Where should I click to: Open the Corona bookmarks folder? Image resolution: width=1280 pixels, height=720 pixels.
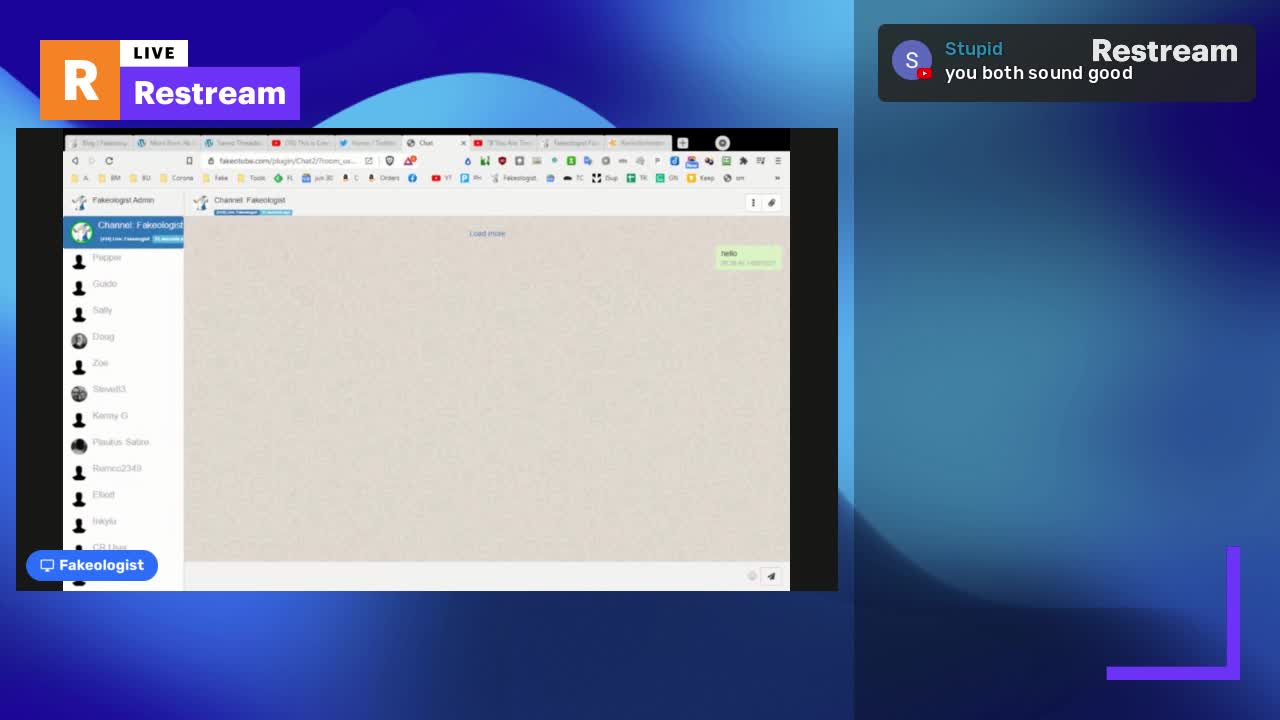tap(177, 178)
